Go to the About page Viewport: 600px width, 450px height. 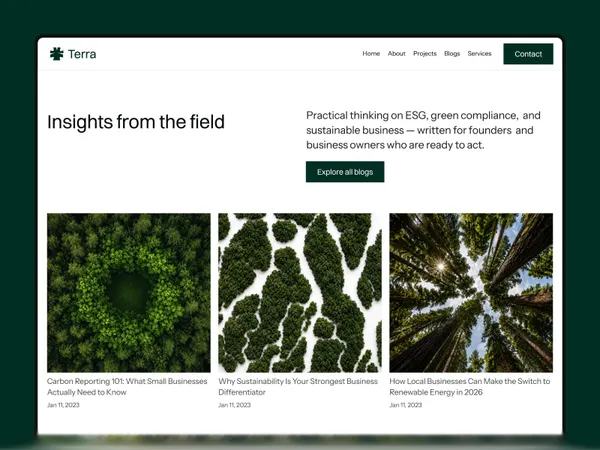pos(396,54)
